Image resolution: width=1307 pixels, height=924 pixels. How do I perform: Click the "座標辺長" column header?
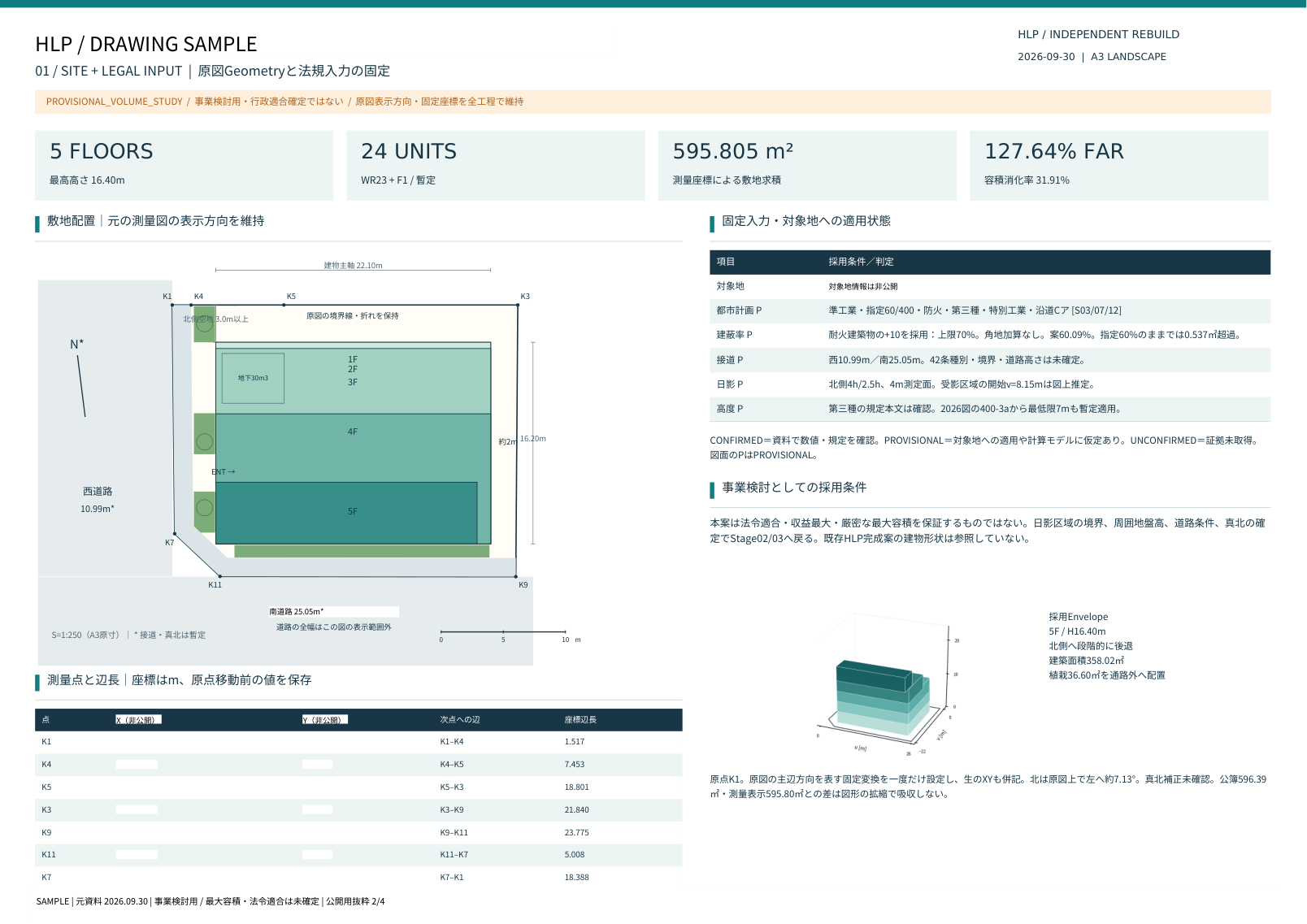pyautogui.click(x=580, y=720)
